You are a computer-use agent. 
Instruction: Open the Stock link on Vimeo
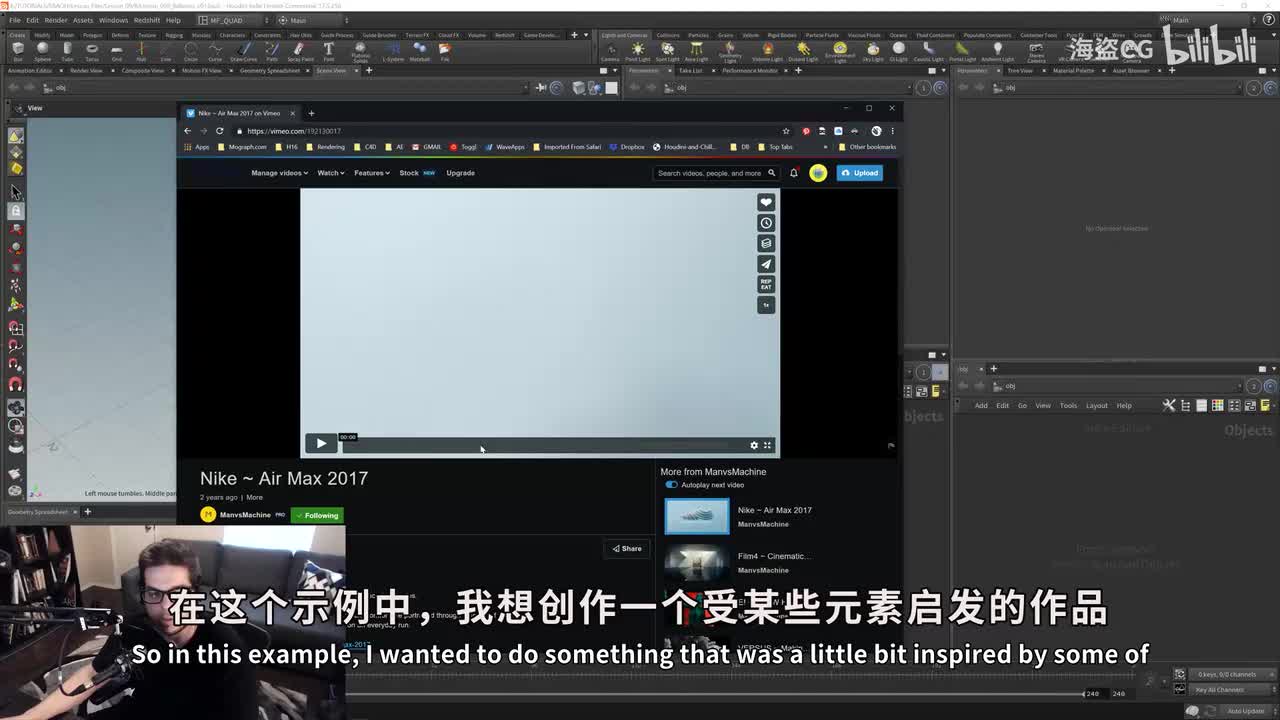(409, 173)
